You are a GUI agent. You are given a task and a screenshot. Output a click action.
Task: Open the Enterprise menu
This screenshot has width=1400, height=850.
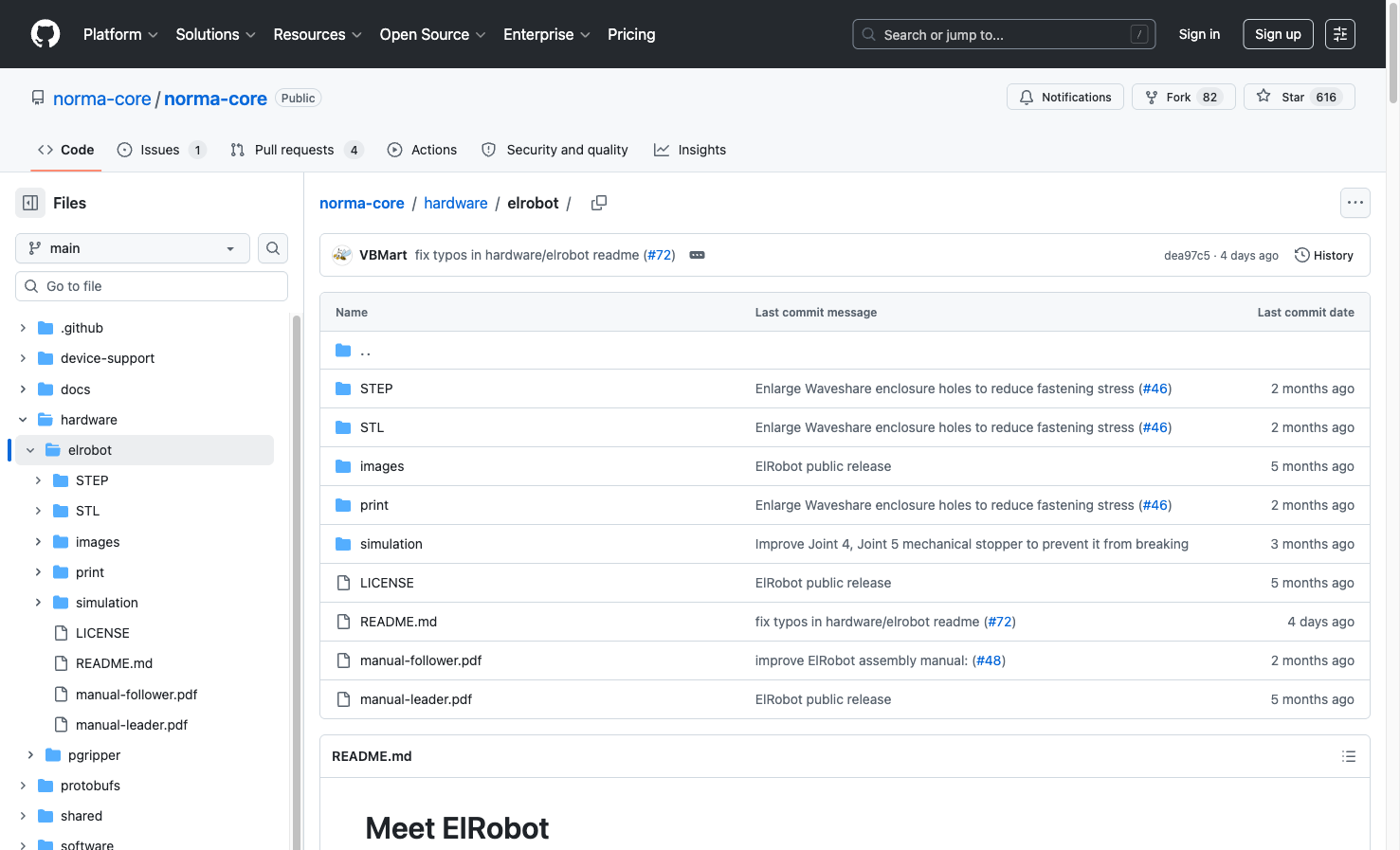(547, 34)
